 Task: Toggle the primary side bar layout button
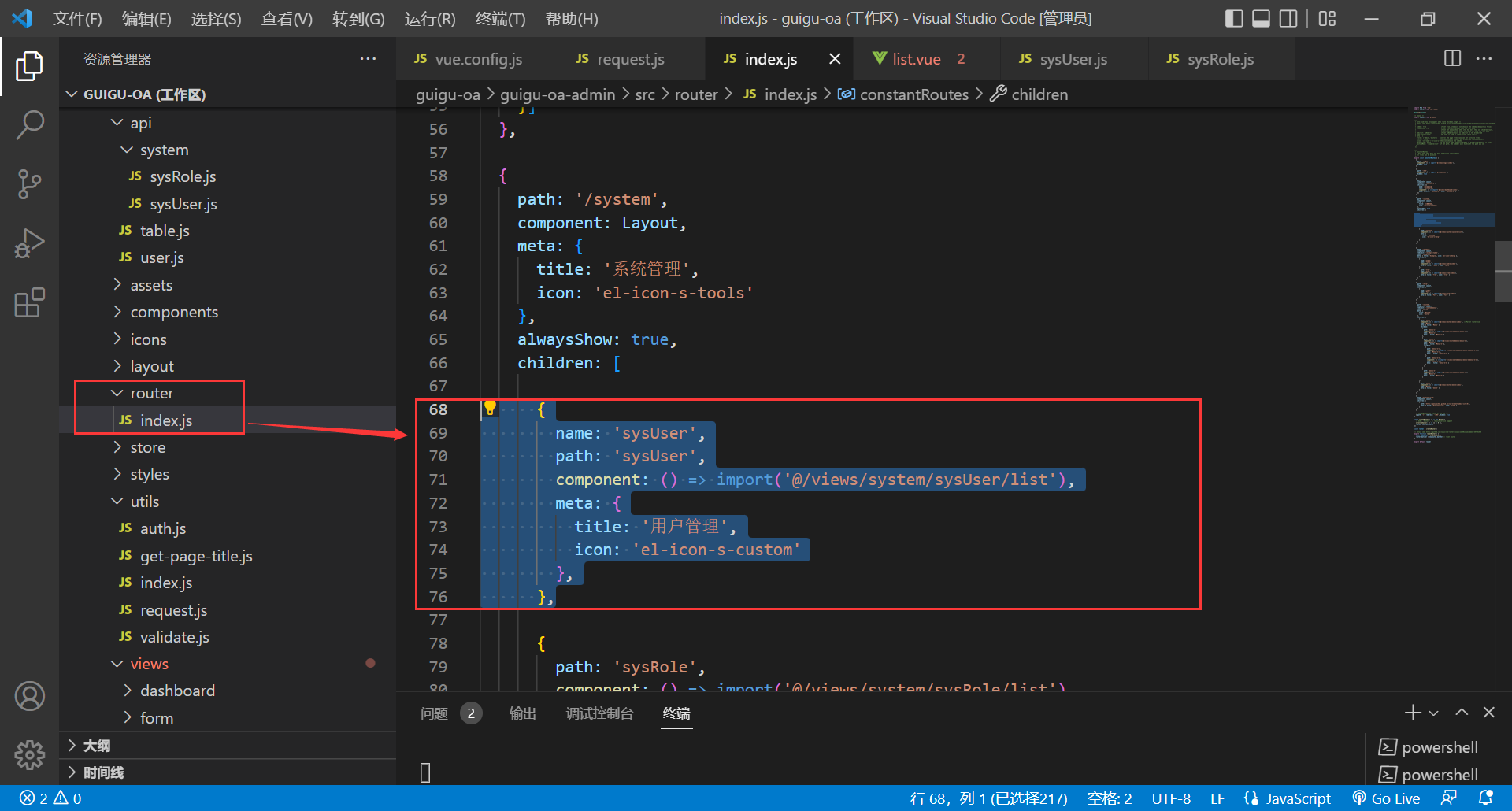pyautogui.click(x=1234, y=18)
